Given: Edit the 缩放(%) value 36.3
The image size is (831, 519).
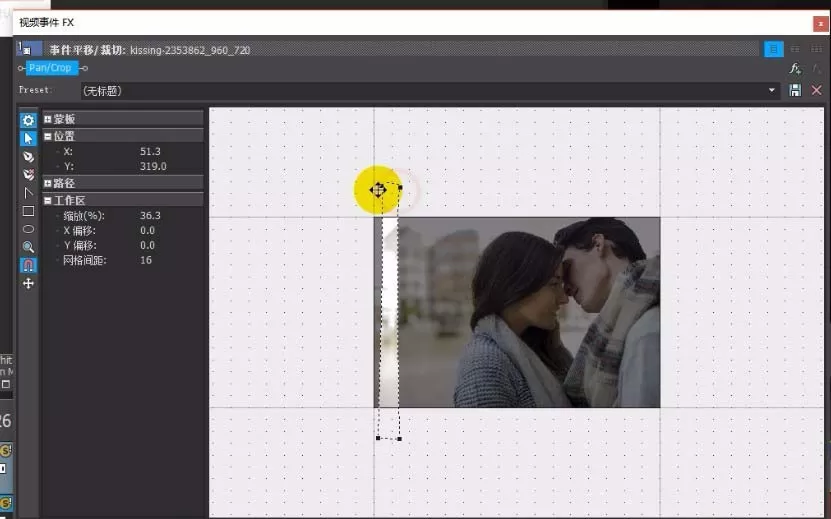Looking at the screenshot, I should (x=151, y=216).
